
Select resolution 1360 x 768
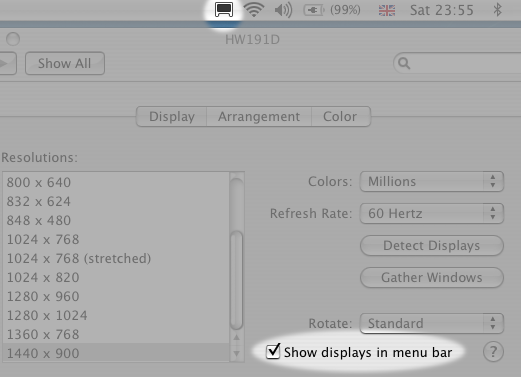[x=116, y=334]
